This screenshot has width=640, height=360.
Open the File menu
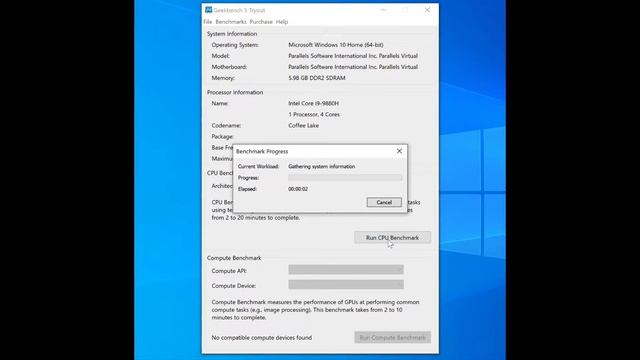(x=207, y=22)
